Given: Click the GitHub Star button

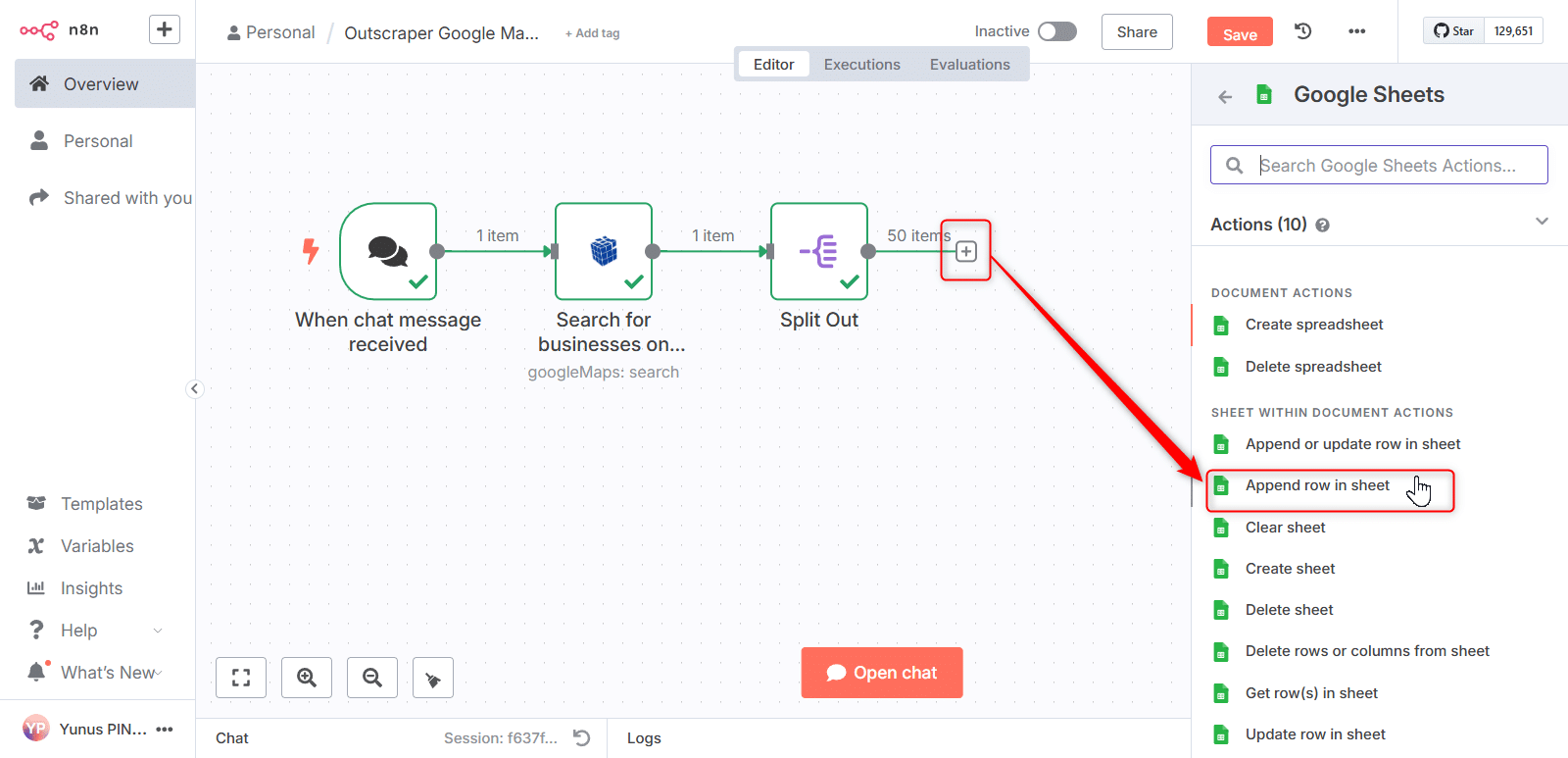Looking at the screenshot, I should 1454,31.
